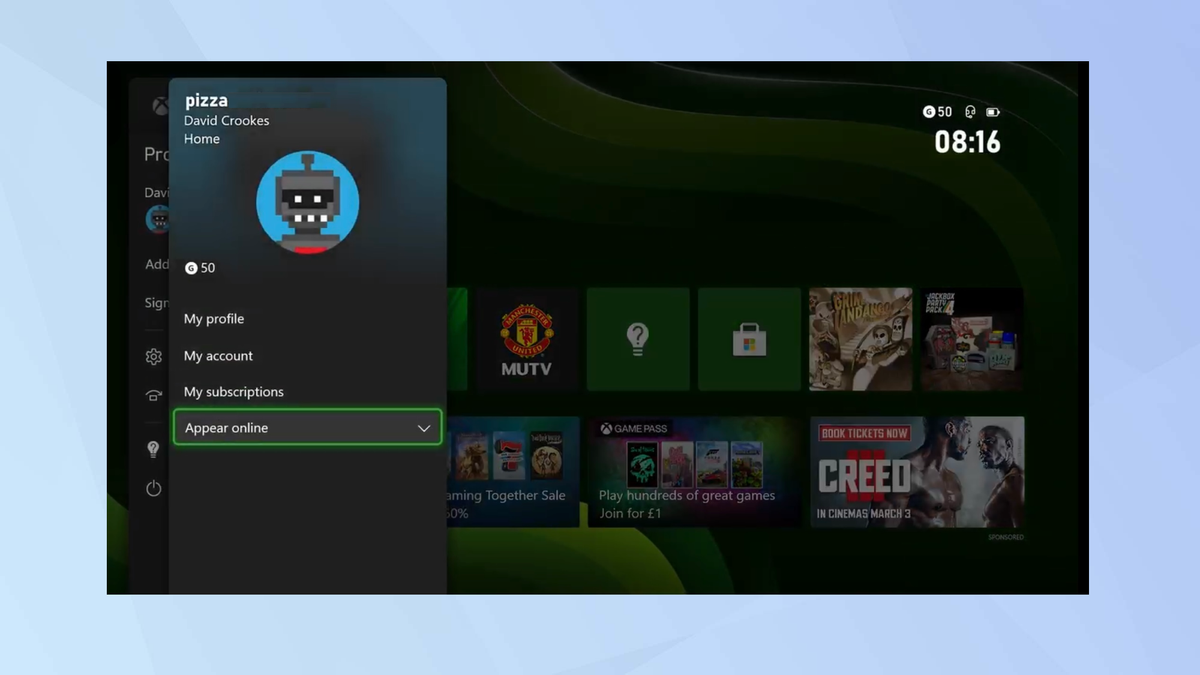Viewport: 1200px width, 675px height.
Task: Open the Creed III Book Tickets promo
Action: [x=916, y=471]
